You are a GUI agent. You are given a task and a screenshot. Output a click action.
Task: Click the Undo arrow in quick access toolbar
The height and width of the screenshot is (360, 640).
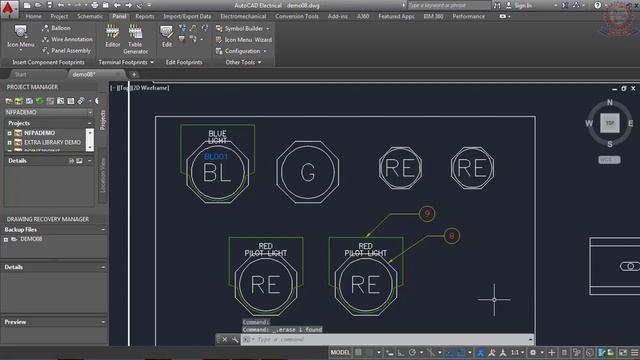tap(61, 5)
